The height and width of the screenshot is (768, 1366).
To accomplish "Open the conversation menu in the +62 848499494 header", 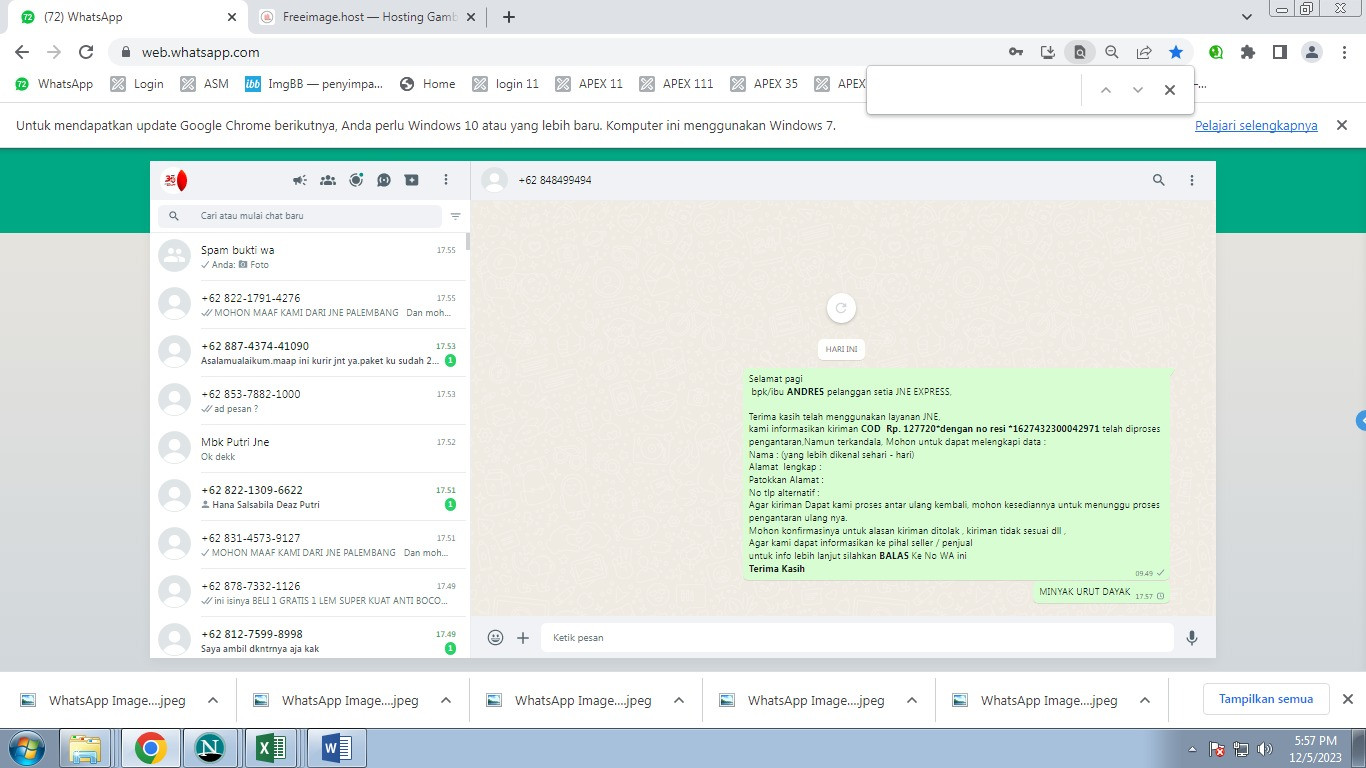I will (1192, 180).
